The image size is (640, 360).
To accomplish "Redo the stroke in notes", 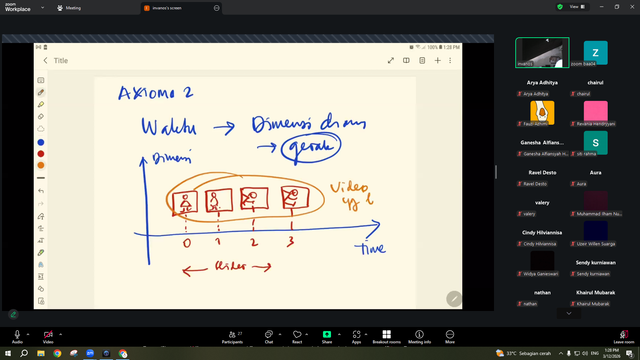I will pyautogui.click(x=41, y=204).
